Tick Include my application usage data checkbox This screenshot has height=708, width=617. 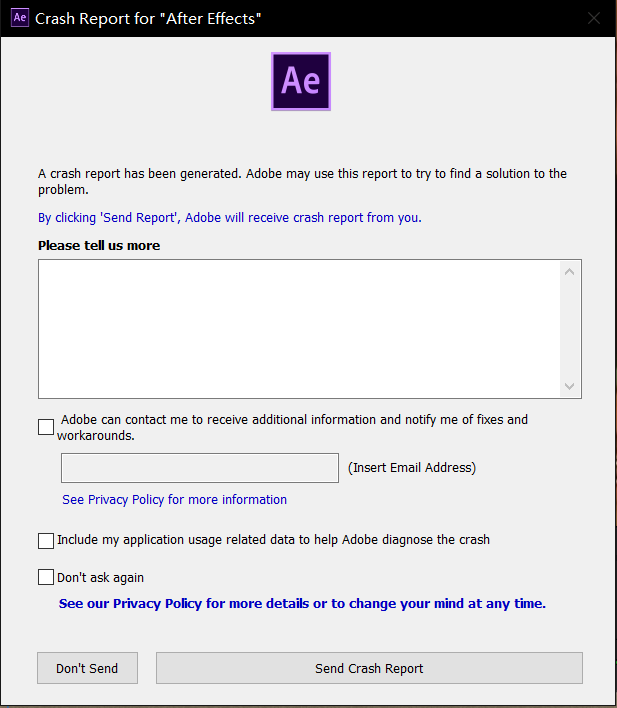pyautogui.click(x=46, y=540)
